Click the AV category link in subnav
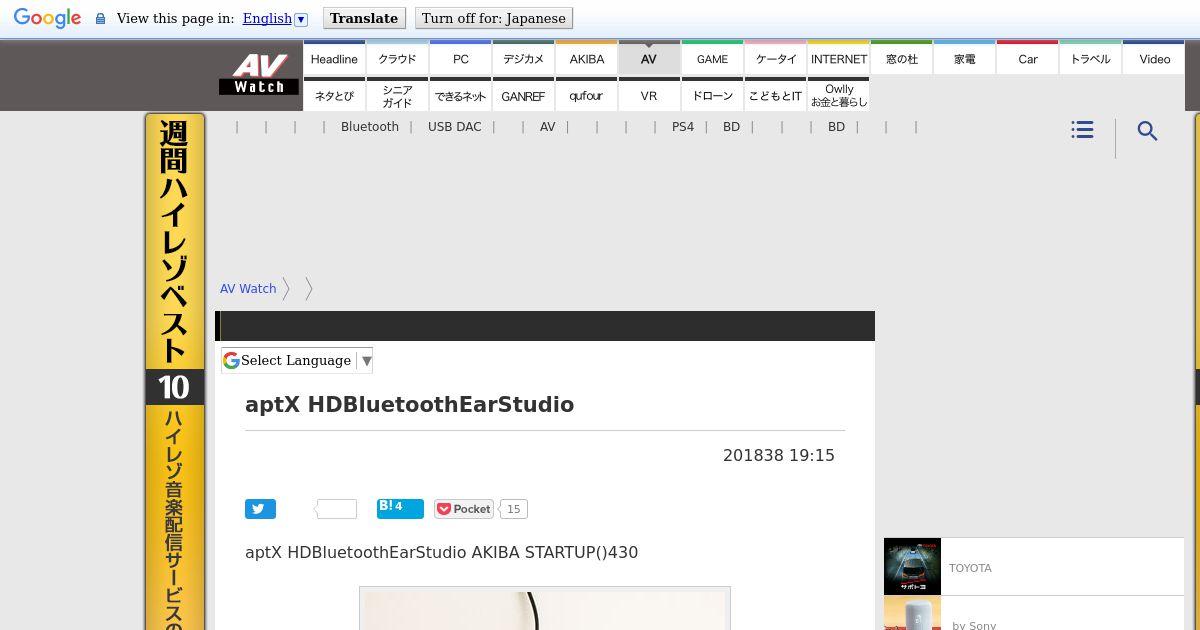Screen dimensions: 1200x630 tap(547, 127)
